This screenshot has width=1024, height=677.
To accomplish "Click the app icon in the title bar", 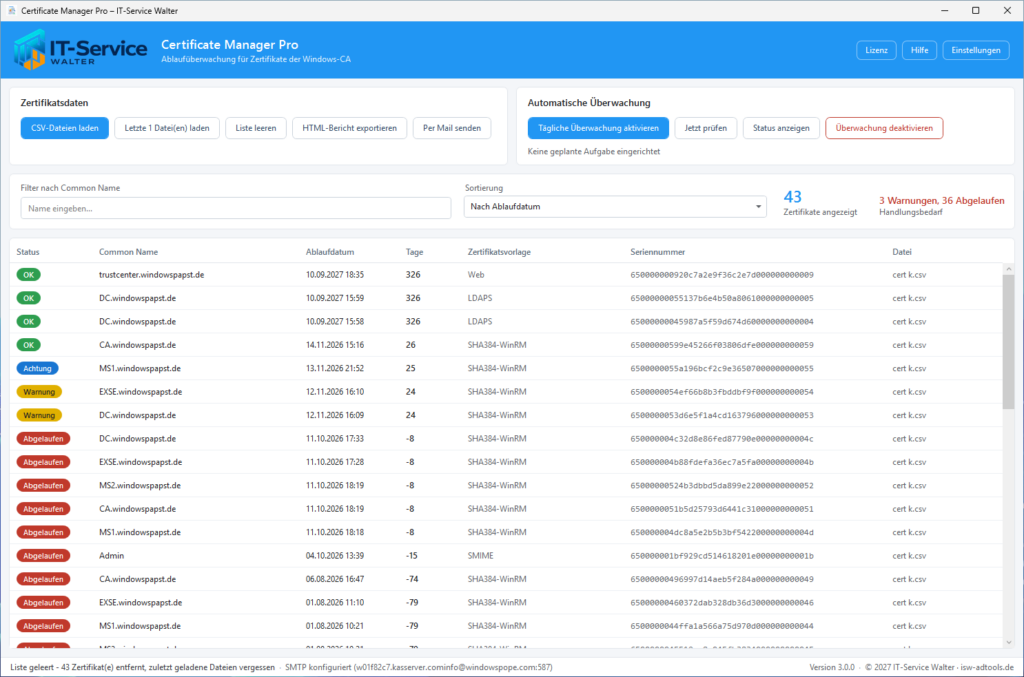I will point(11,10).
